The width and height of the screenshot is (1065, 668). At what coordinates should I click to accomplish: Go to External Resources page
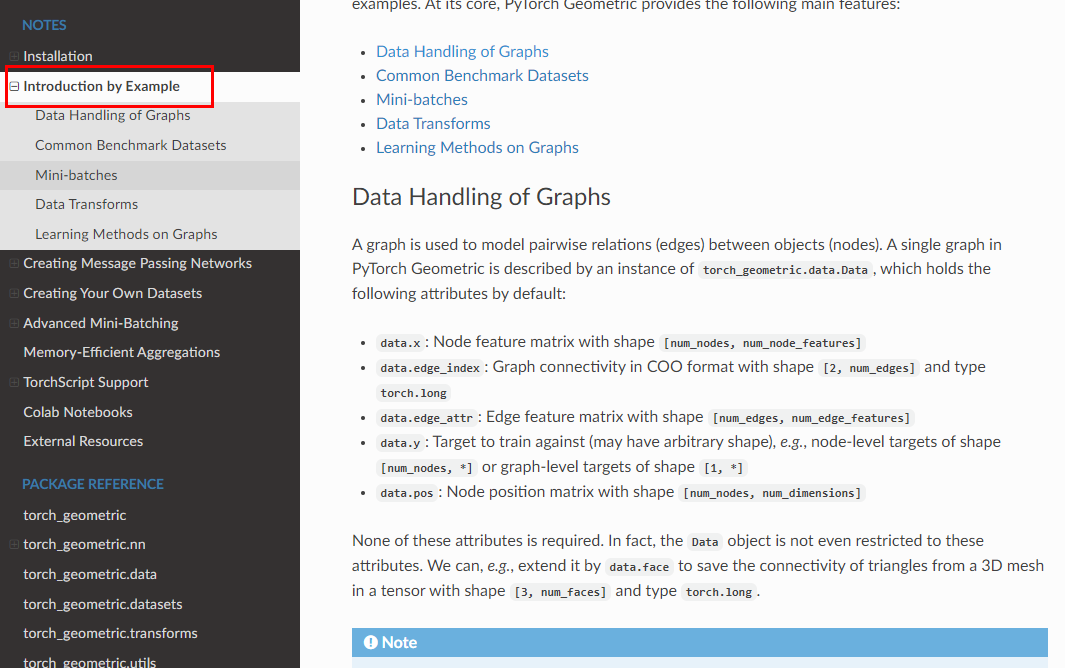(x=83, y=441)
